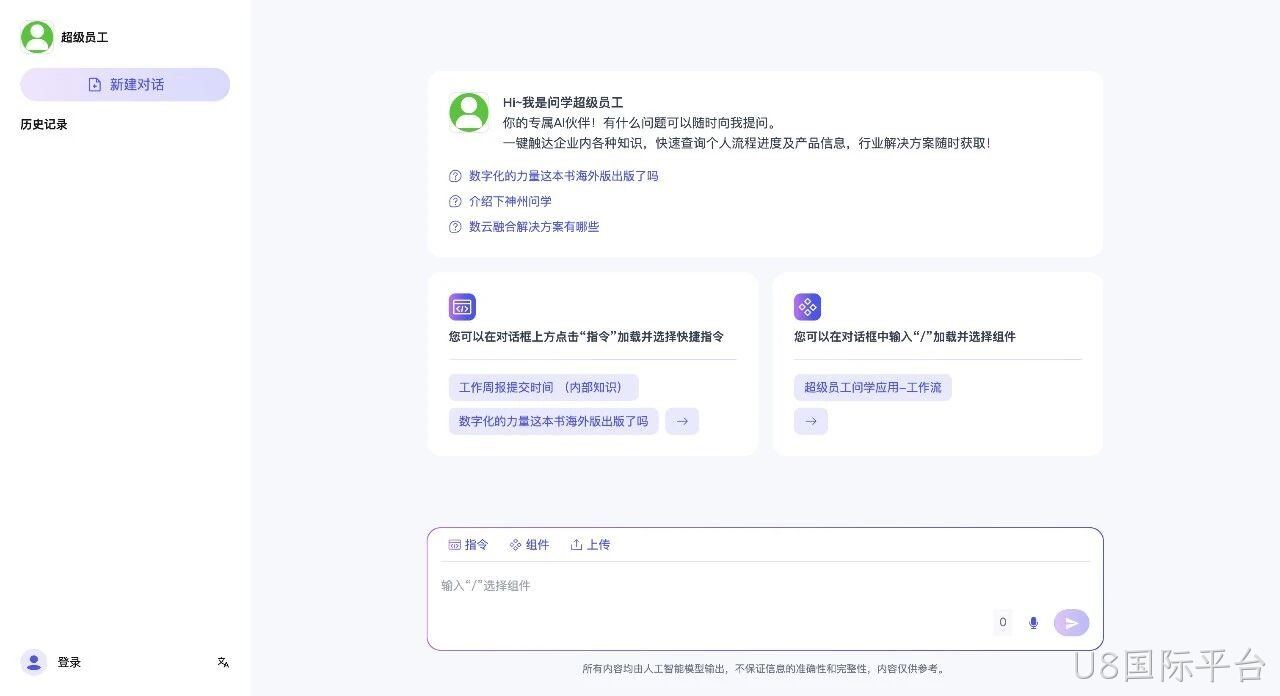This screenshot has width=1280, height=696.
Task: Click the question mark icon beside 数云融合解决方案有哪些
Action: (455, 227)
